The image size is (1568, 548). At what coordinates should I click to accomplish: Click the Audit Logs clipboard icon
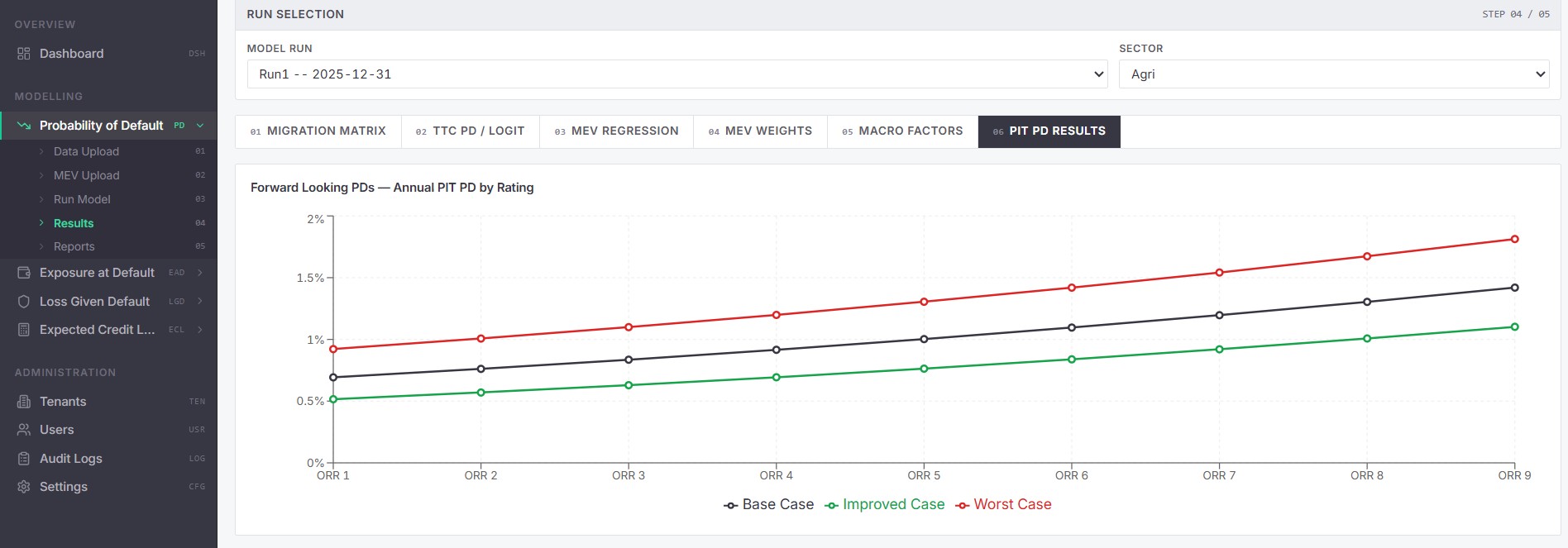pos(24,459)
